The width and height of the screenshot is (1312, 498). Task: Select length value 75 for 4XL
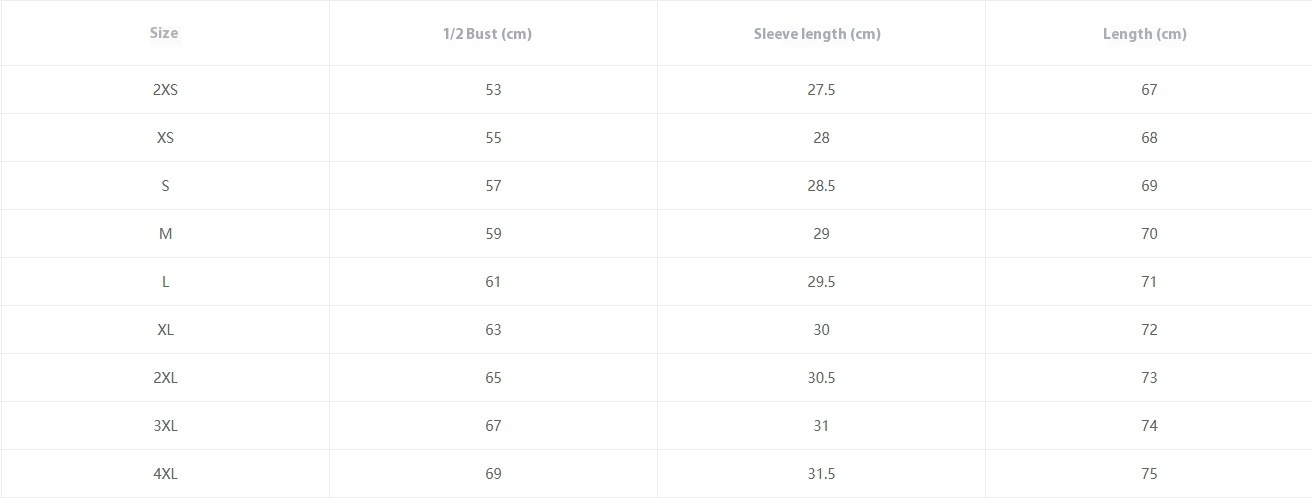pos(1149,474)
